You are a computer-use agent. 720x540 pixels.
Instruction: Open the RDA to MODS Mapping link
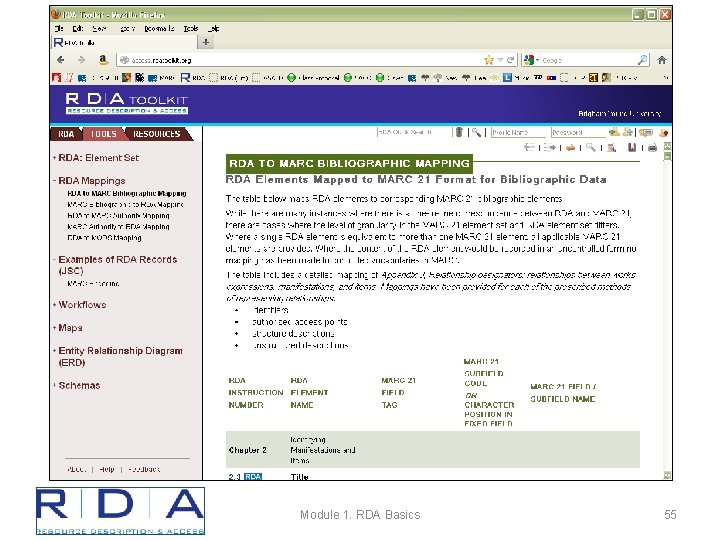(104, 237)
